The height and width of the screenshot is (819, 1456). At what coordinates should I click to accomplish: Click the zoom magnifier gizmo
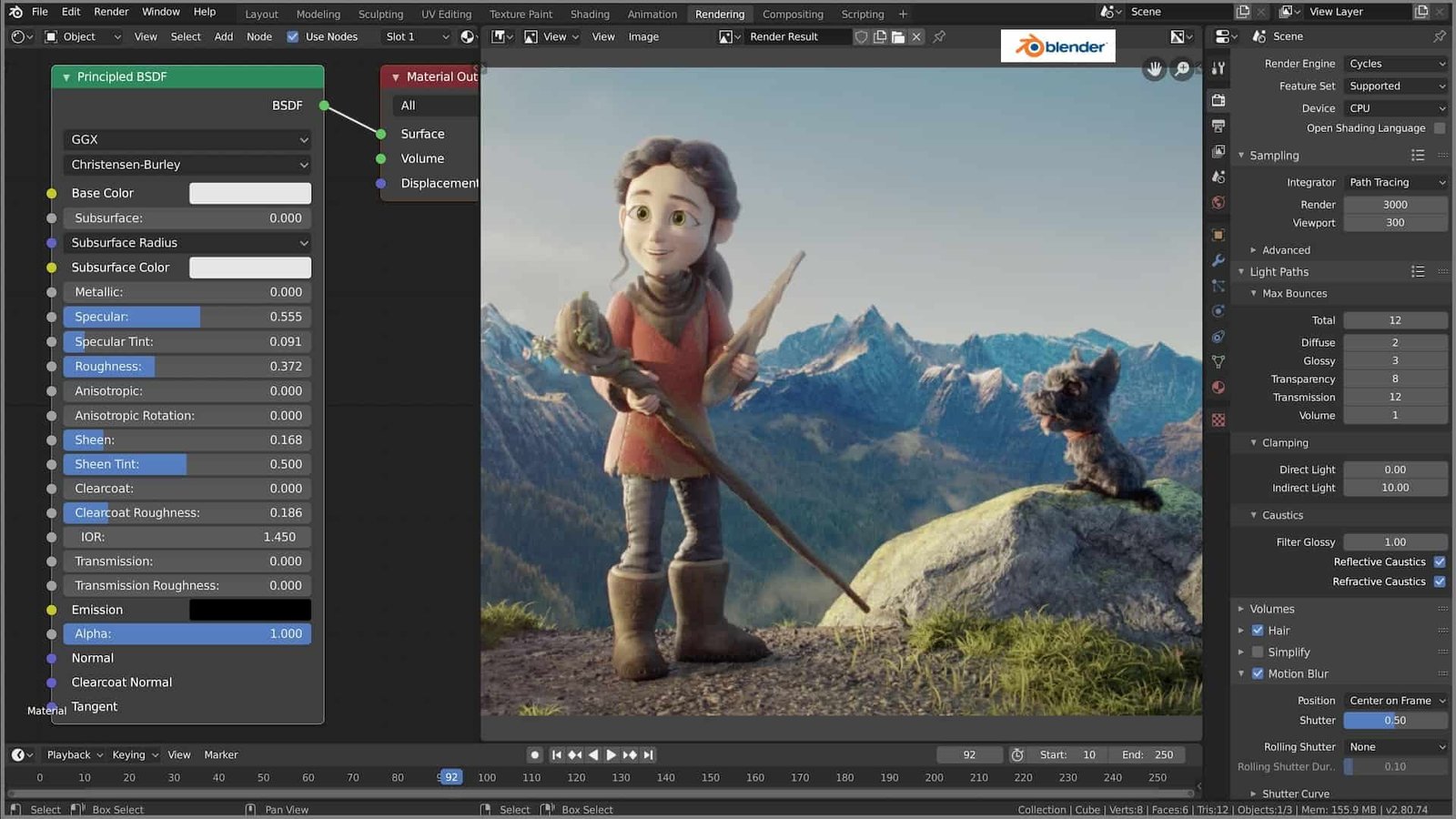[x=1182, y=69]
